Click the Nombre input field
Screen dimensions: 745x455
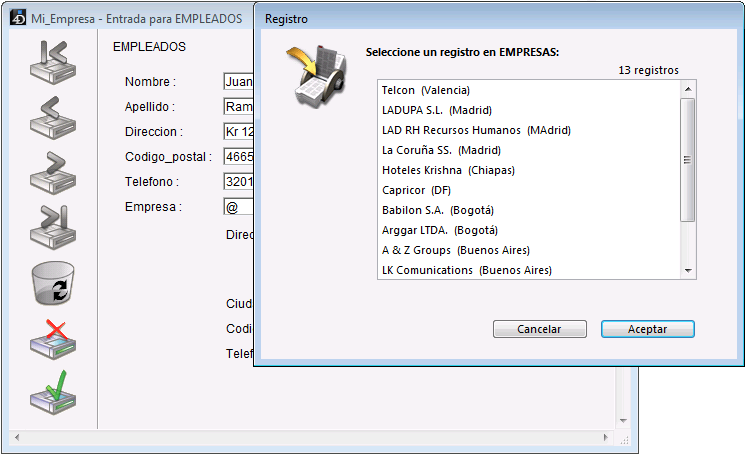[238, 81]
